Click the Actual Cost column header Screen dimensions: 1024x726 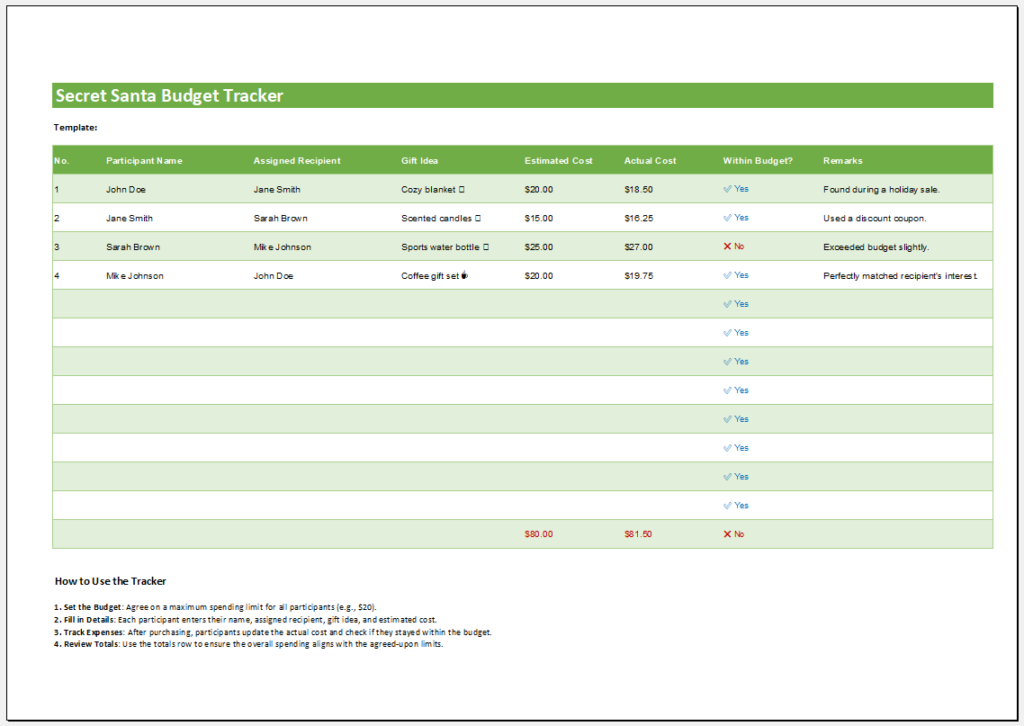pyautogui.click(x=650, y=161)
